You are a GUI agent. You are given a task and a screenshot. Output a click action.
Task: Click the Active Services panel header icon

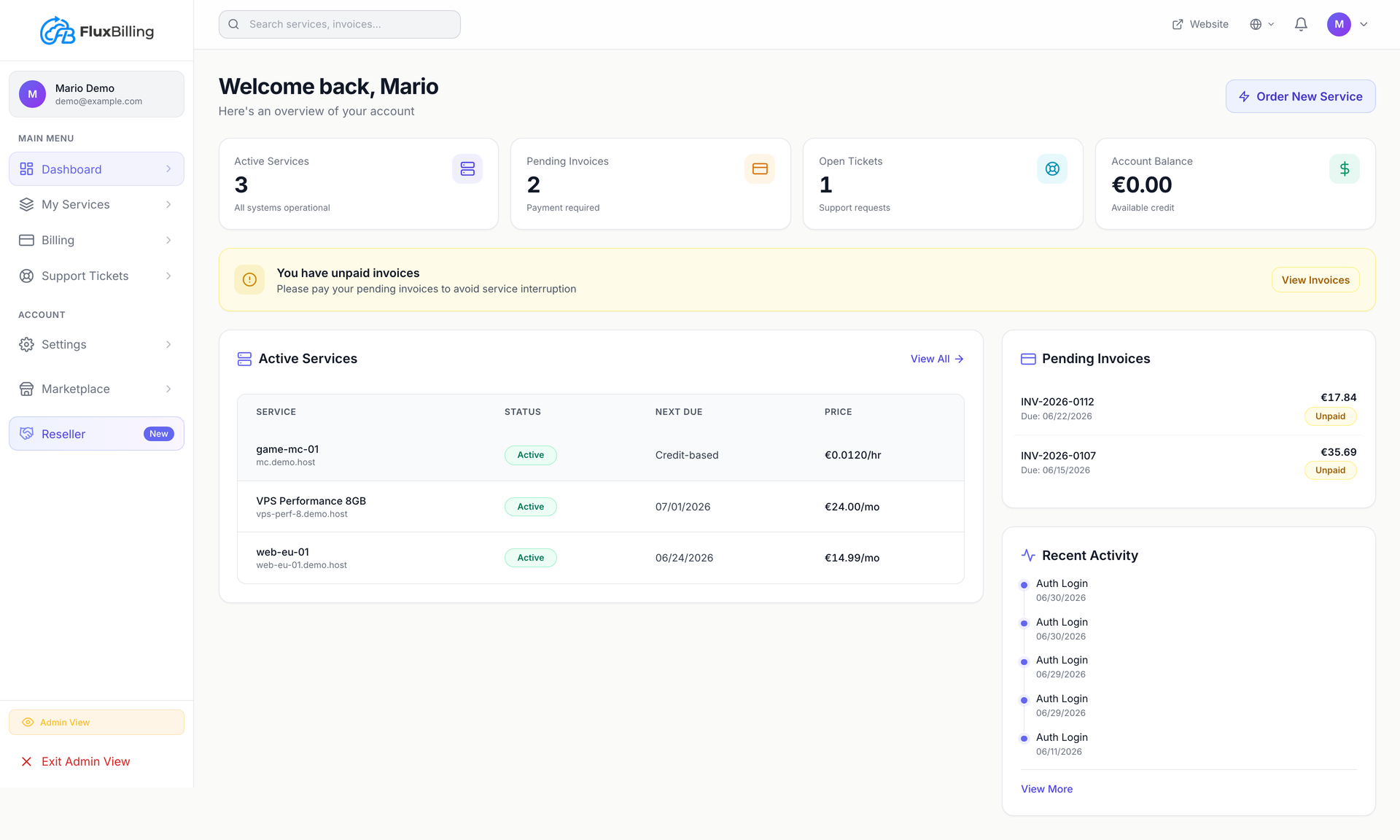tap(244, 359)
